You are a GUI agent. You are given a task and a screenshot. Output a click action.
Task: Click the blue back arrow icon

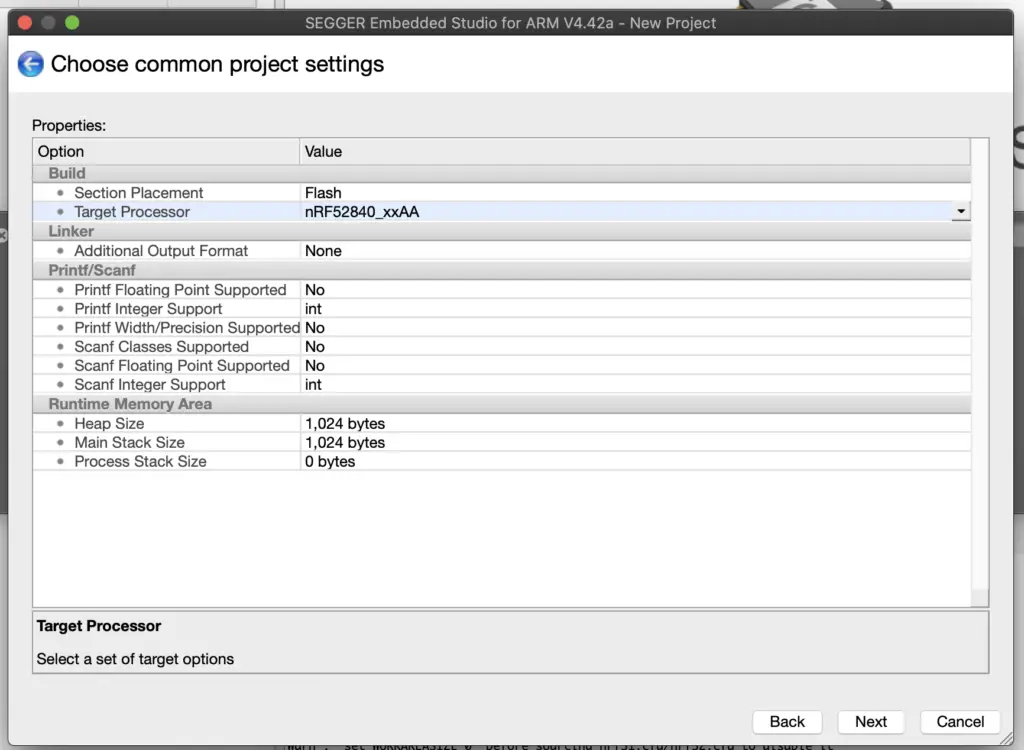pos(30,64)
